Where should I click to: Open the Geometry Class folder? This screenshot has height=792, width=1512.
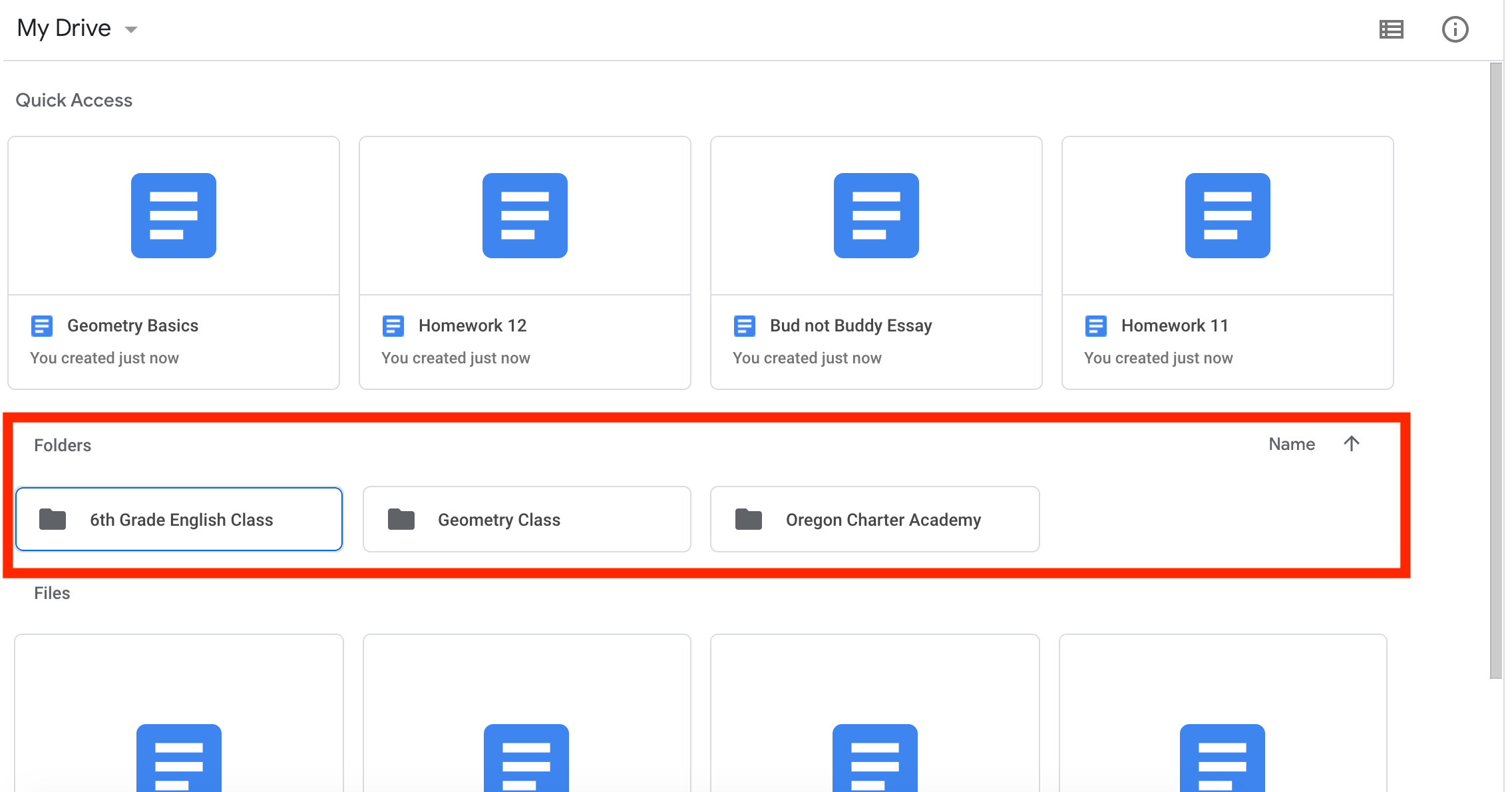pyautogui.click(x=527, y=519)
